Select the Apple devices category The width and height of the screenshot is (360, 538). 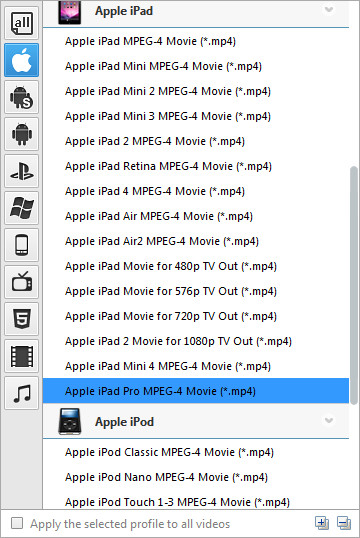[x=22, y=60]
